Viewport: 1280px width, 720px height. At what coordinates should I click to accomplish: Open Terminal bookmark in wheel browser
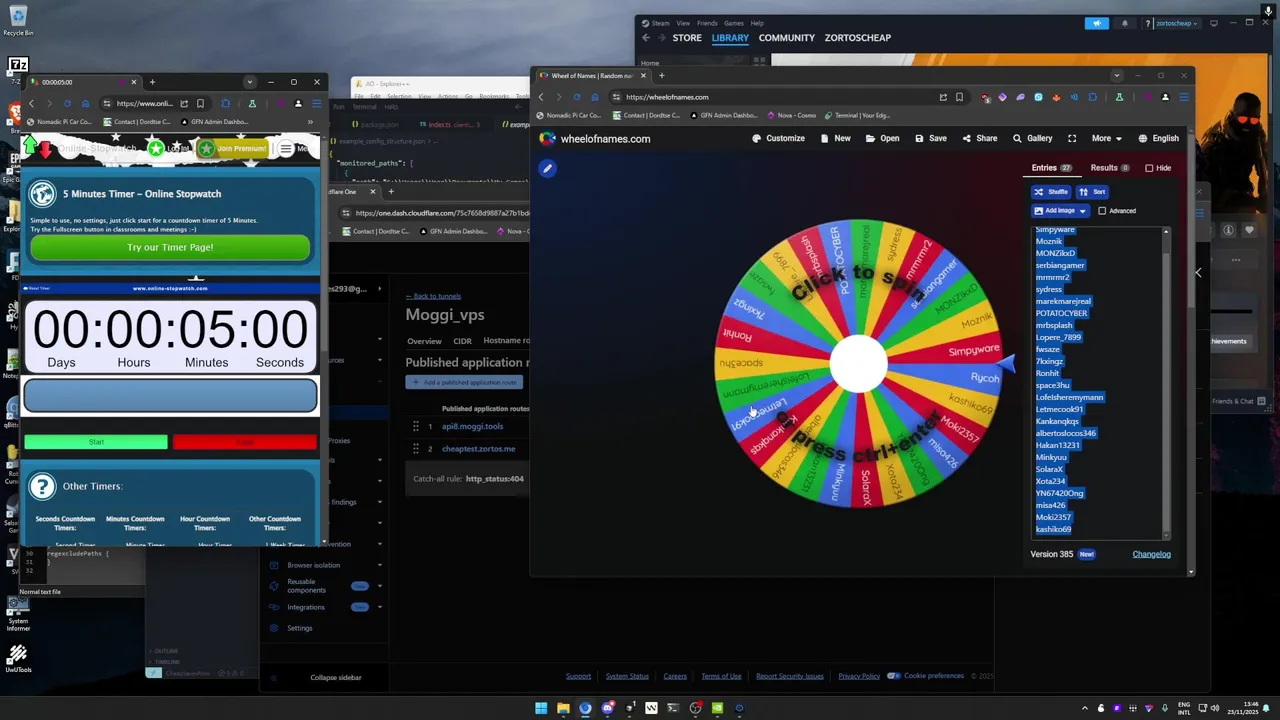tap(857, 115)
